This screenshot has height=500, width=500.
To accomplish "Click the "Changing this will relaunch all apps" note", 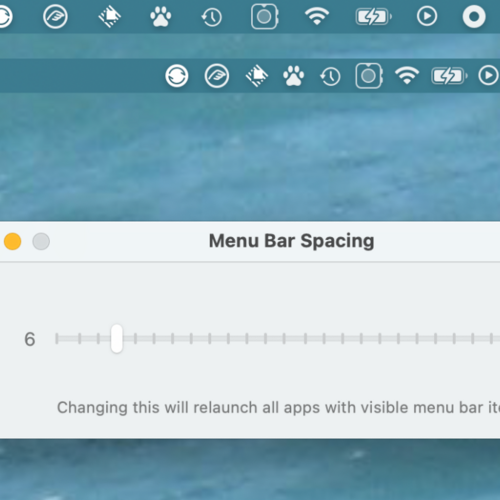I will click(278, 408).
